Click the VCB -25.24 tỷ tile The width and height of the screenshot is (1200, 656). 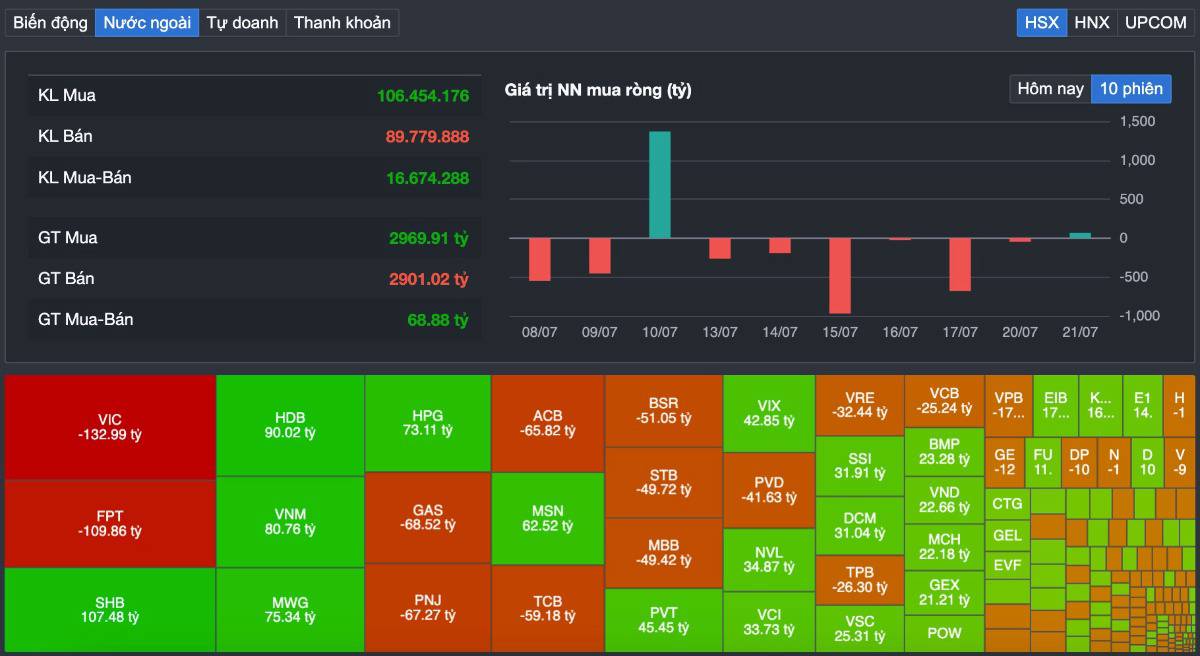click(x=944, y=401)
